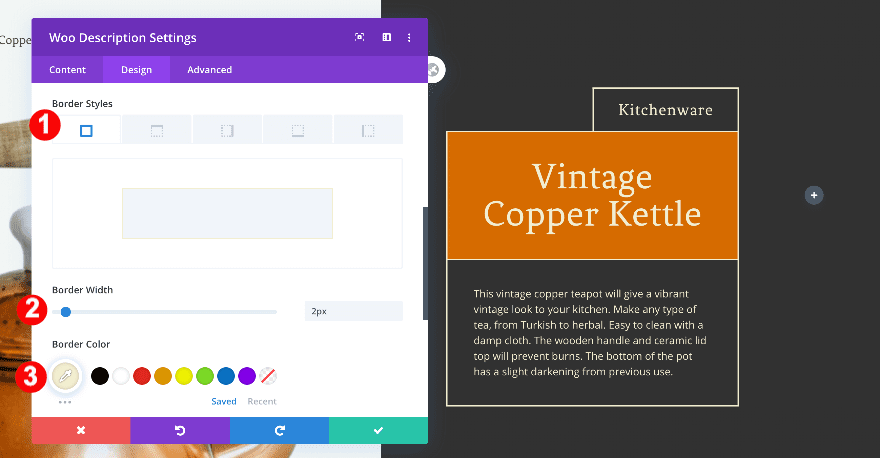Add a new module with the plus icon

click(814, 195)
